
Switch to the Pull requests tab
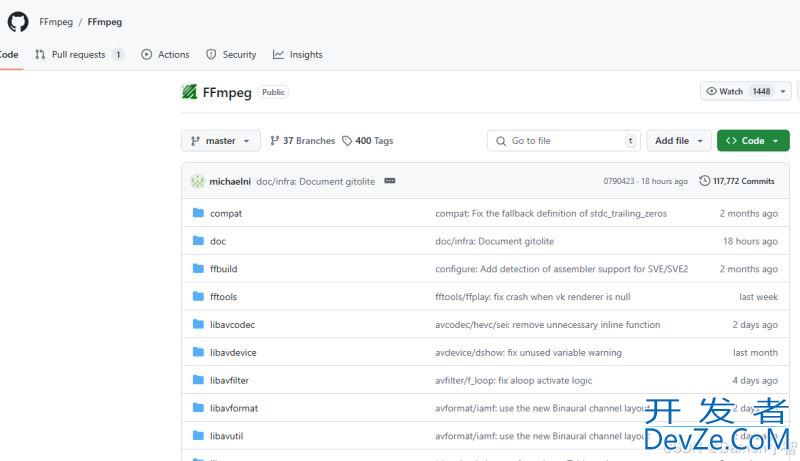[79, 55]
